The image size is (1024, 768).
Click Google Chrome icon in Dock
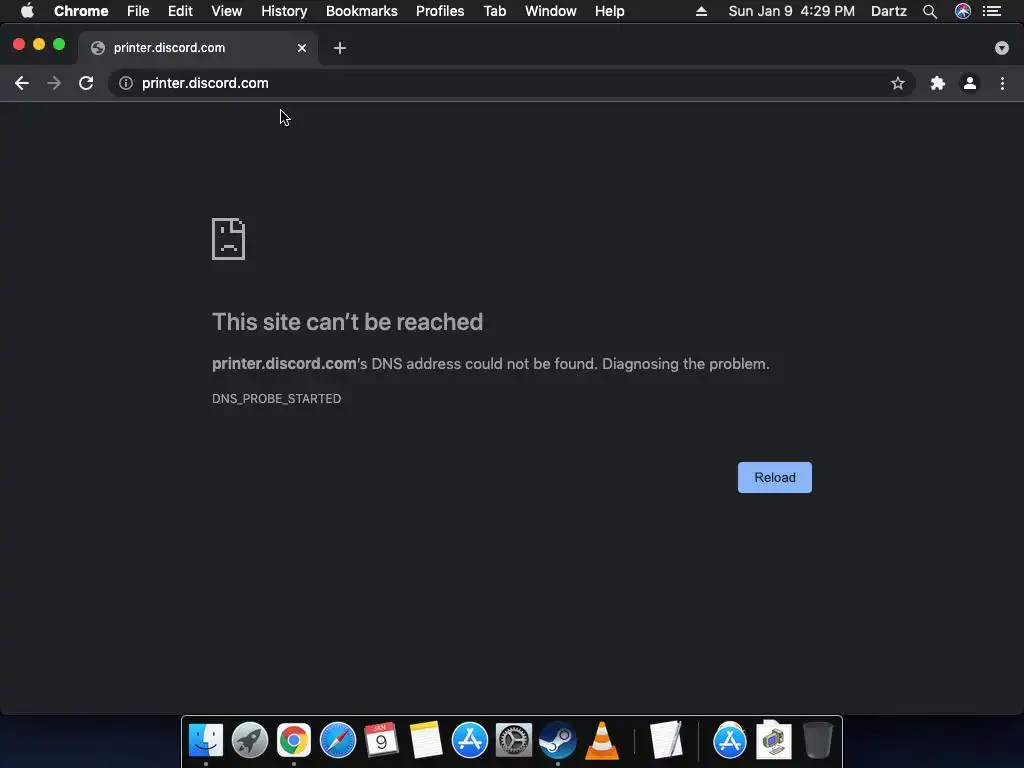click(294, 741)
